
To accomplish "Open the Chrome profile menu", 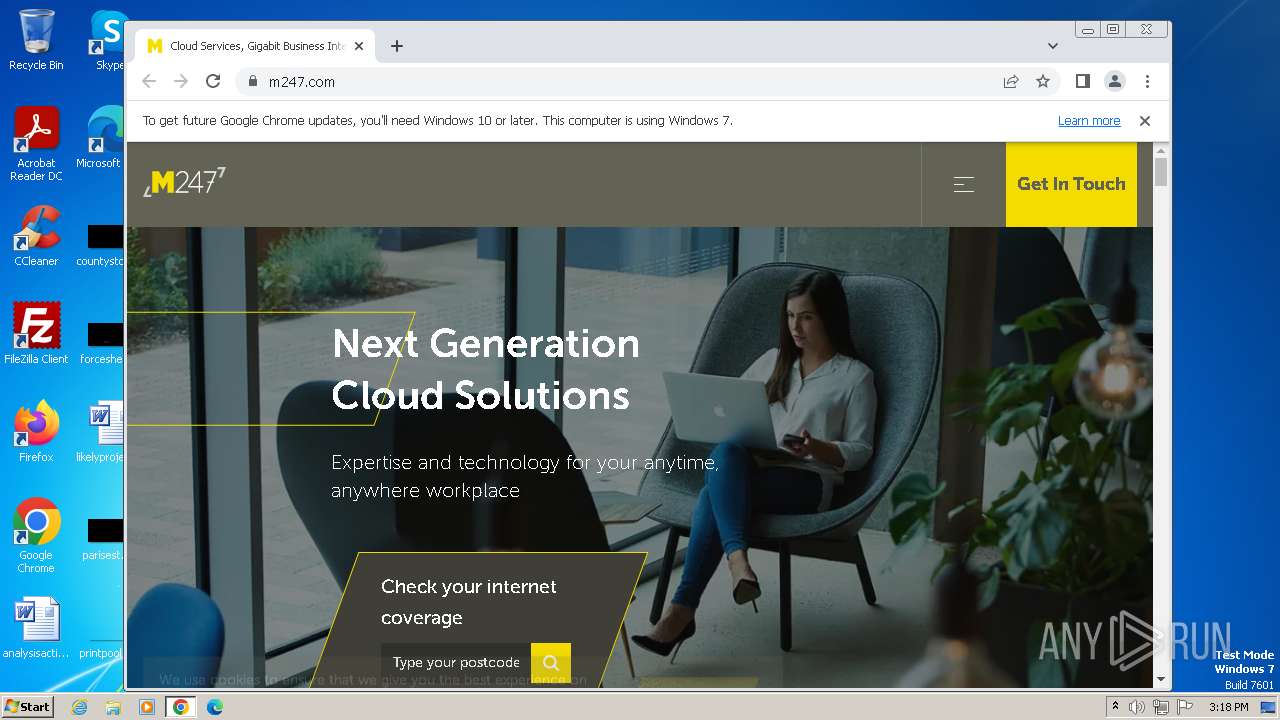I will 1115,82.
